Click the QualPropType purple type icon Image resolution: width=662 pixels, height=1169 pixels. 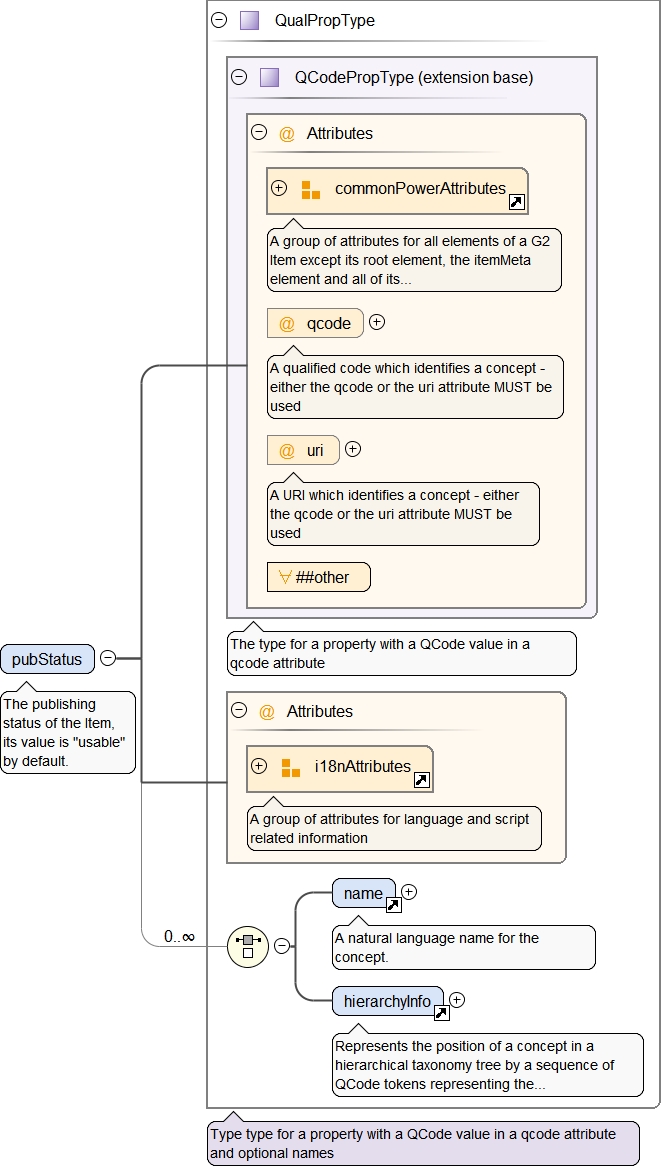coord(249,20)
